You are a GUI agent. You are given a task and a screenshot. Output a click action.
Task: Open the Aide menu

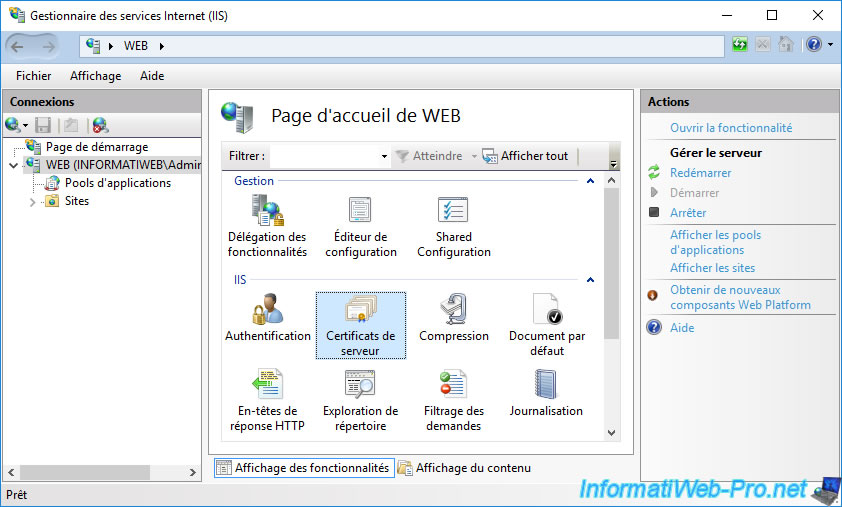click(x=152, y=76)
